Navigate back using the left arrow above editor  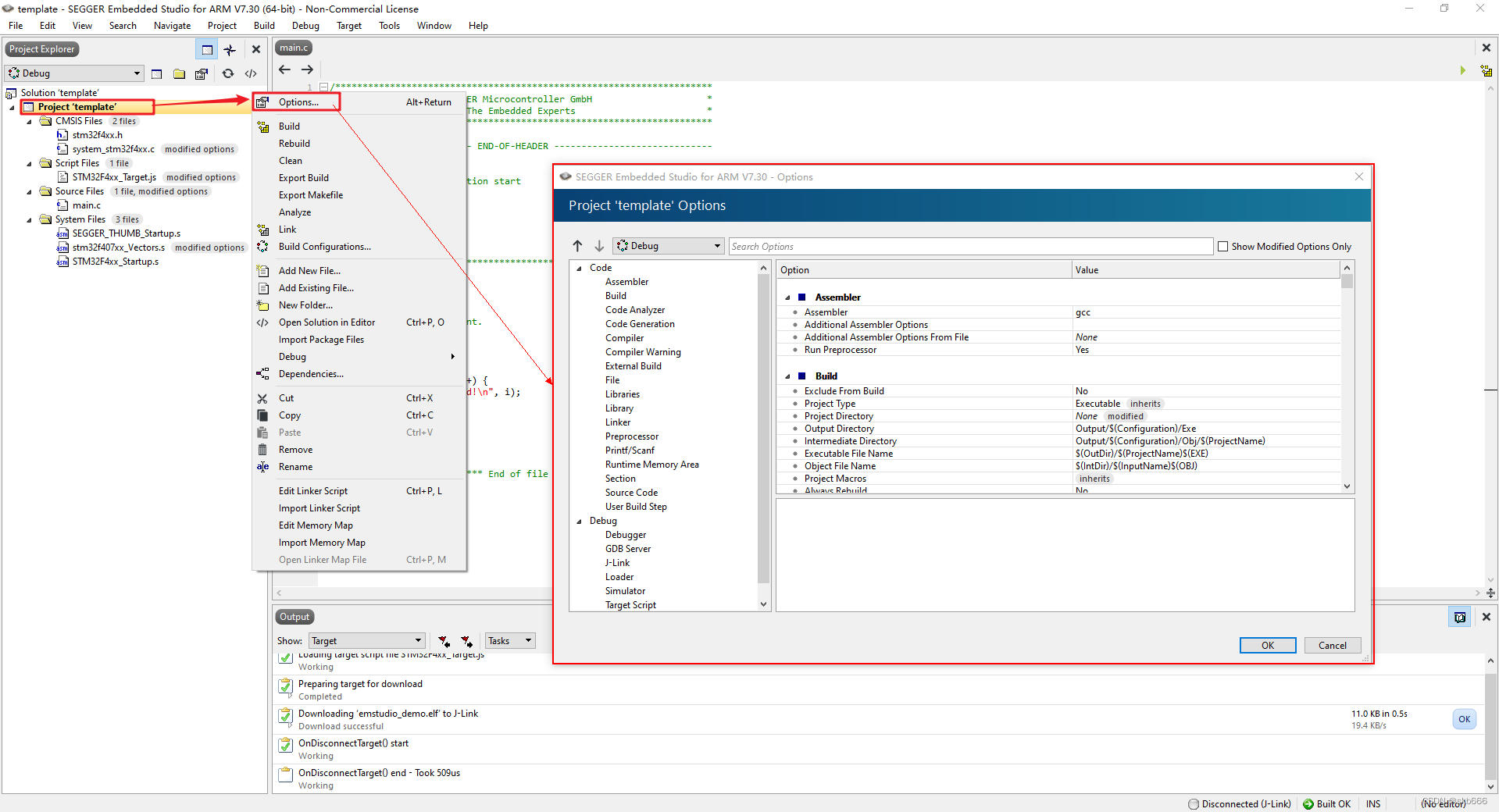click(284, 69)
